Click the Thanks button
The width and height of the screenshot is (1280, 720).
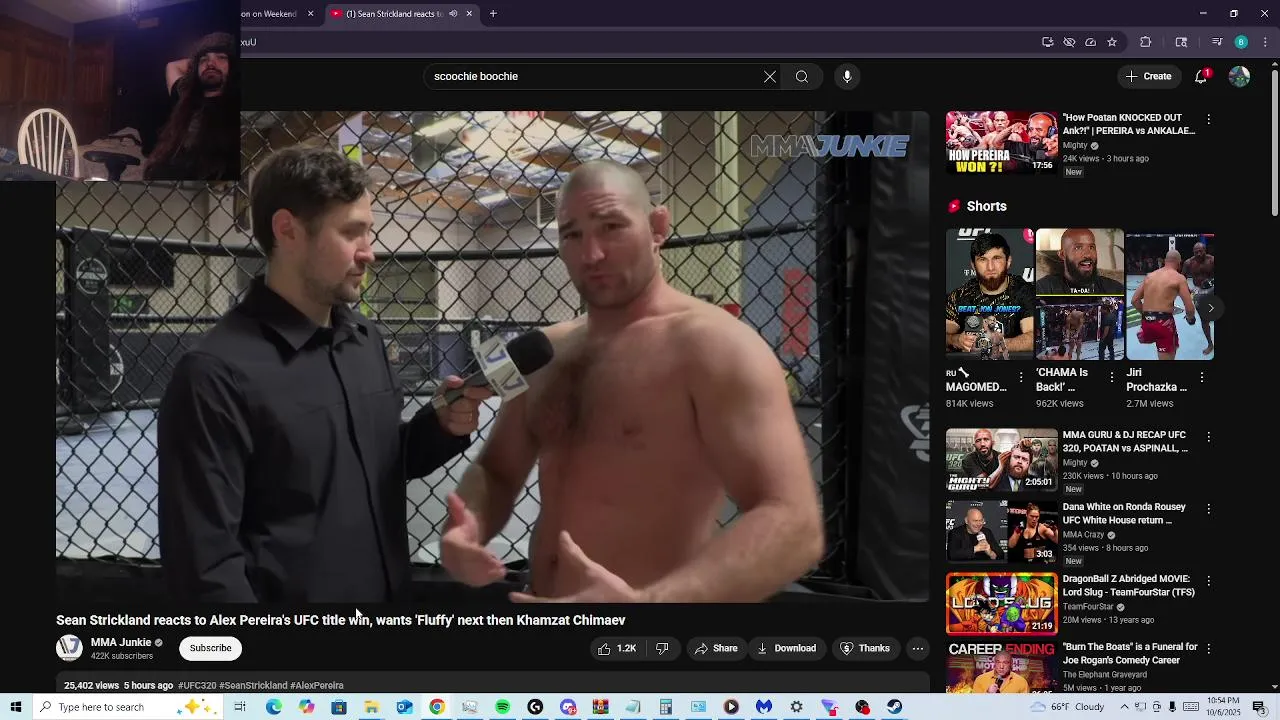pyautogui.click(x=865, y=648)
